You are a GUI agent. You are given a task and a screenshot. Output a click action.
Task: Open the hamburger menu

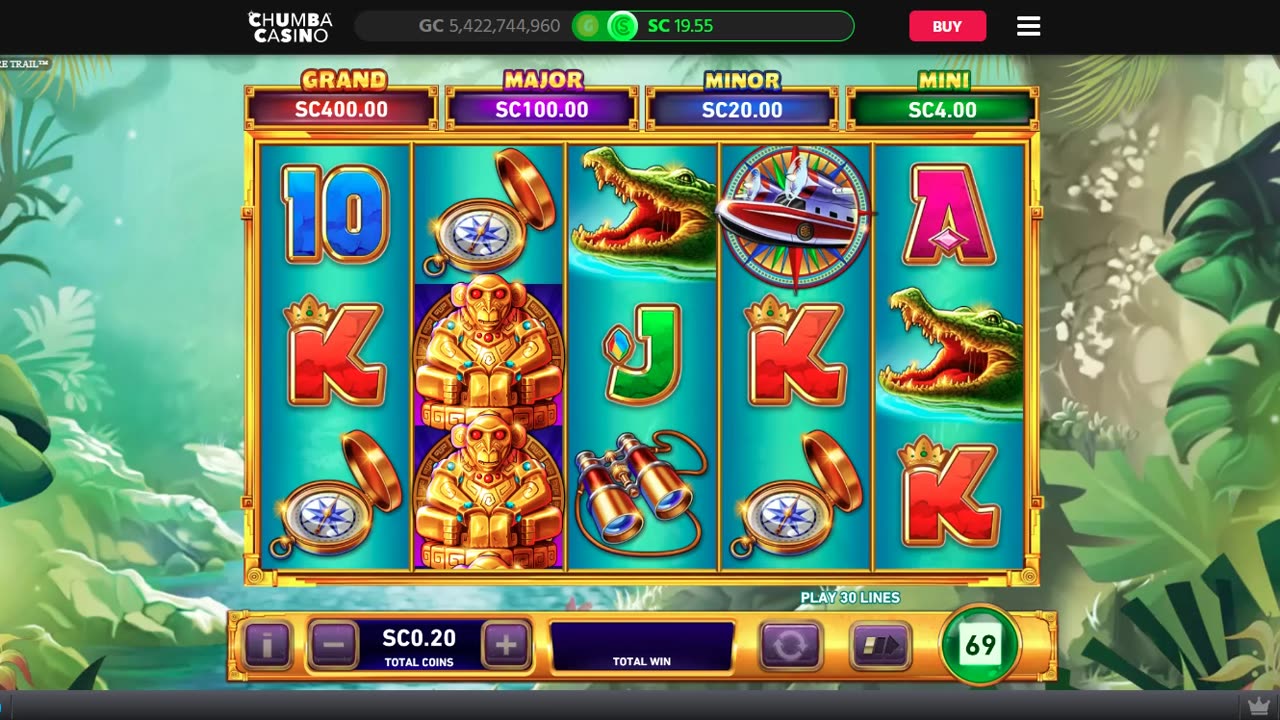pos(1029,26)
